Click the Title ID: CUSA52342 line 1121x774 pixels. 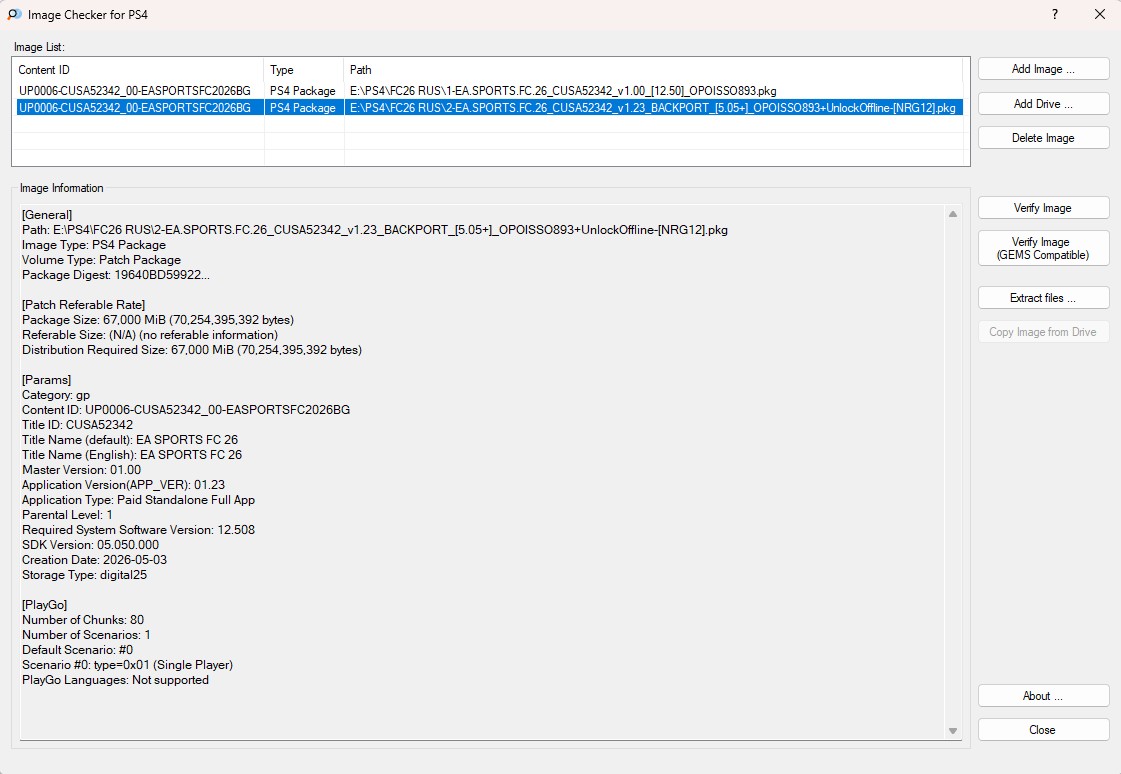77,425
